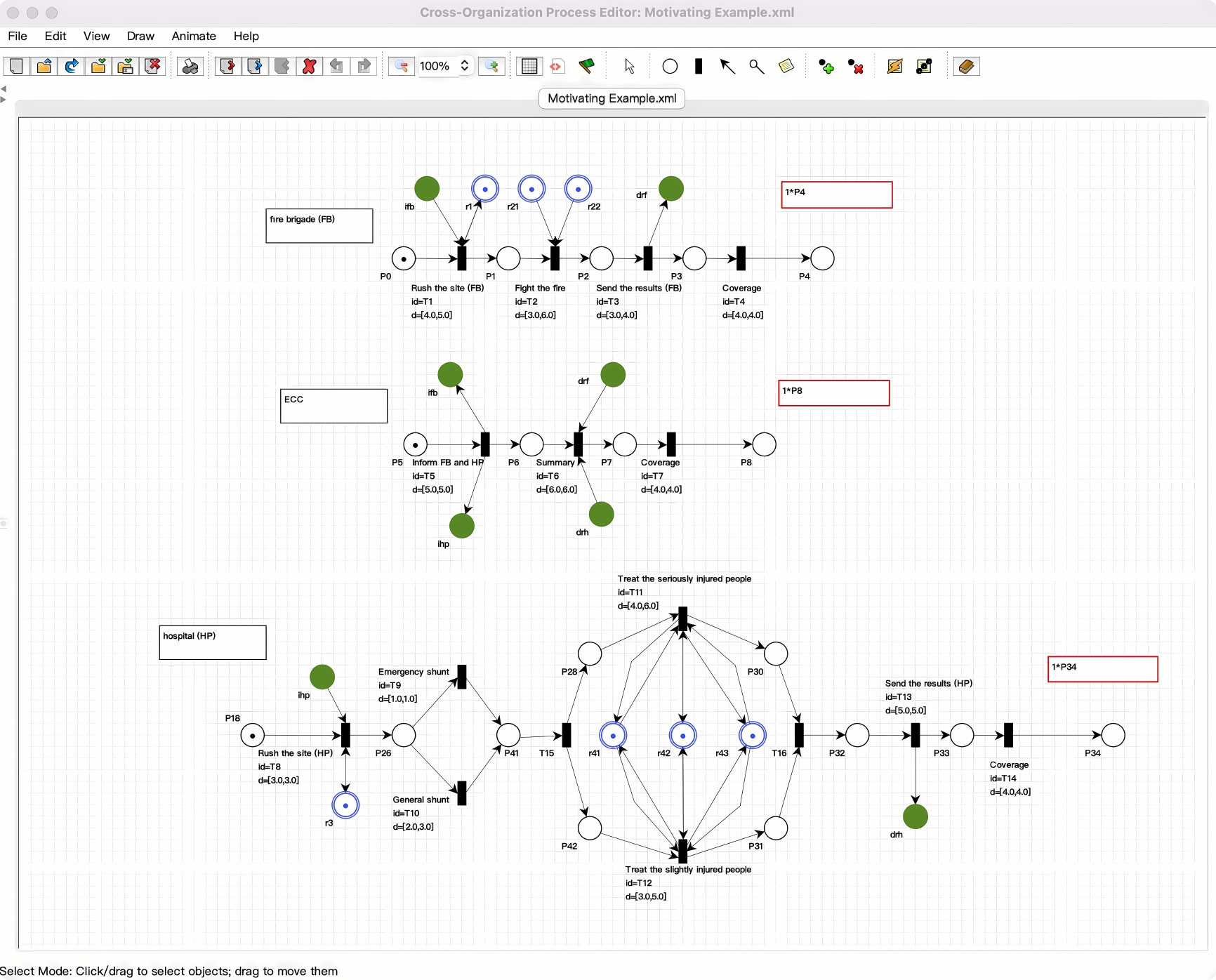Click the red angle-brackets document icon
The width and height of the screenshot is (1216, 980).
pos(557,66)
